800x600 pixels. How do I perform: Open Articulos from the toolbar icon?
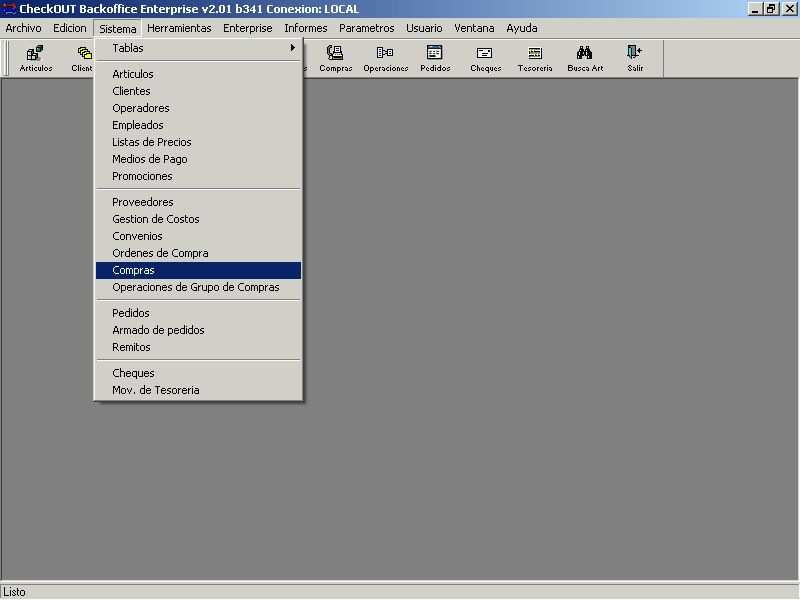[36, 58]
